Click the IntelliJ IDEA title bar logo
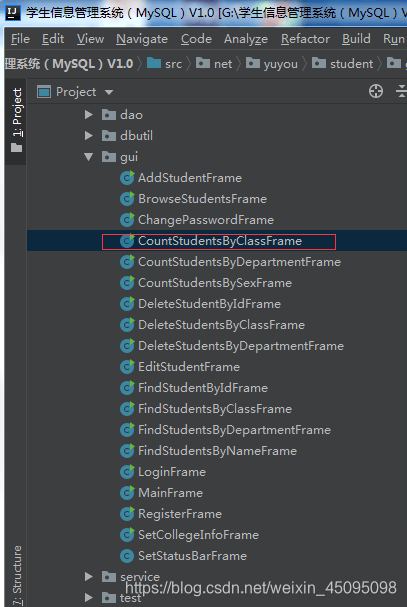 [x=13, y=13]
